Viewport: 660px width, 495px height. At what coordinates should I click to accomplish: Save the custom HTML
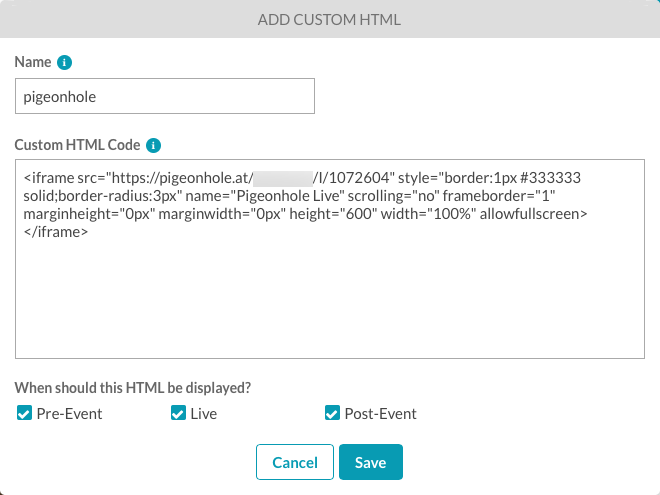point(371,462)
